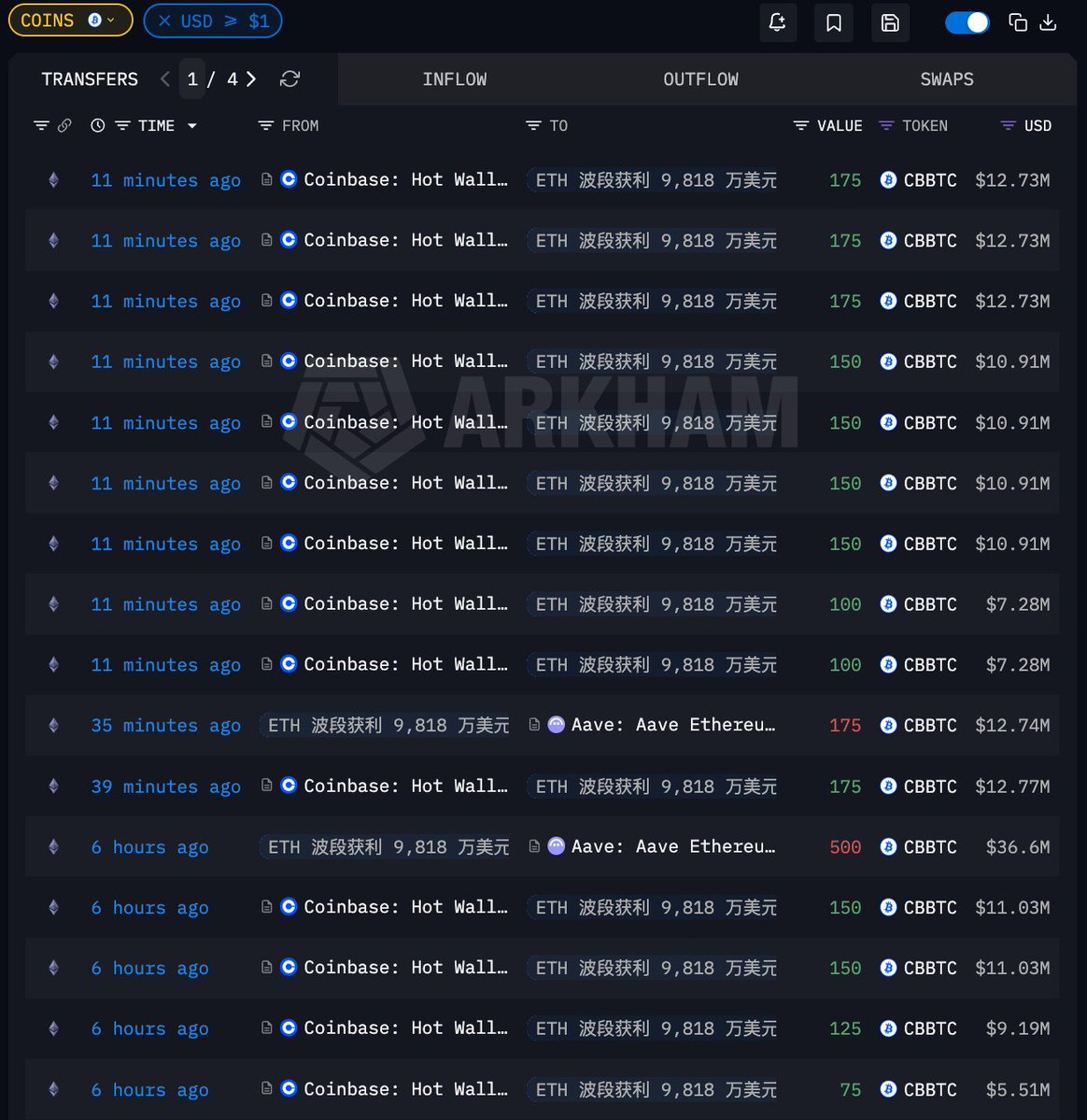Open the VALUE column filter
This screenshot has height=1120, width=1087.
(801, 126)
